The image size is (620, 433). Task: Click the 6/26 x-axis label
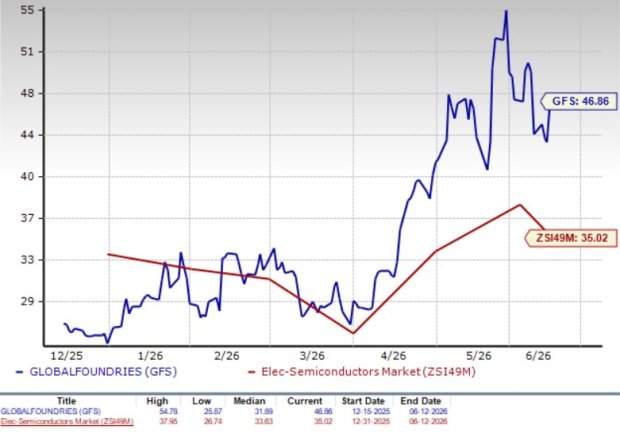coord(538,356)
